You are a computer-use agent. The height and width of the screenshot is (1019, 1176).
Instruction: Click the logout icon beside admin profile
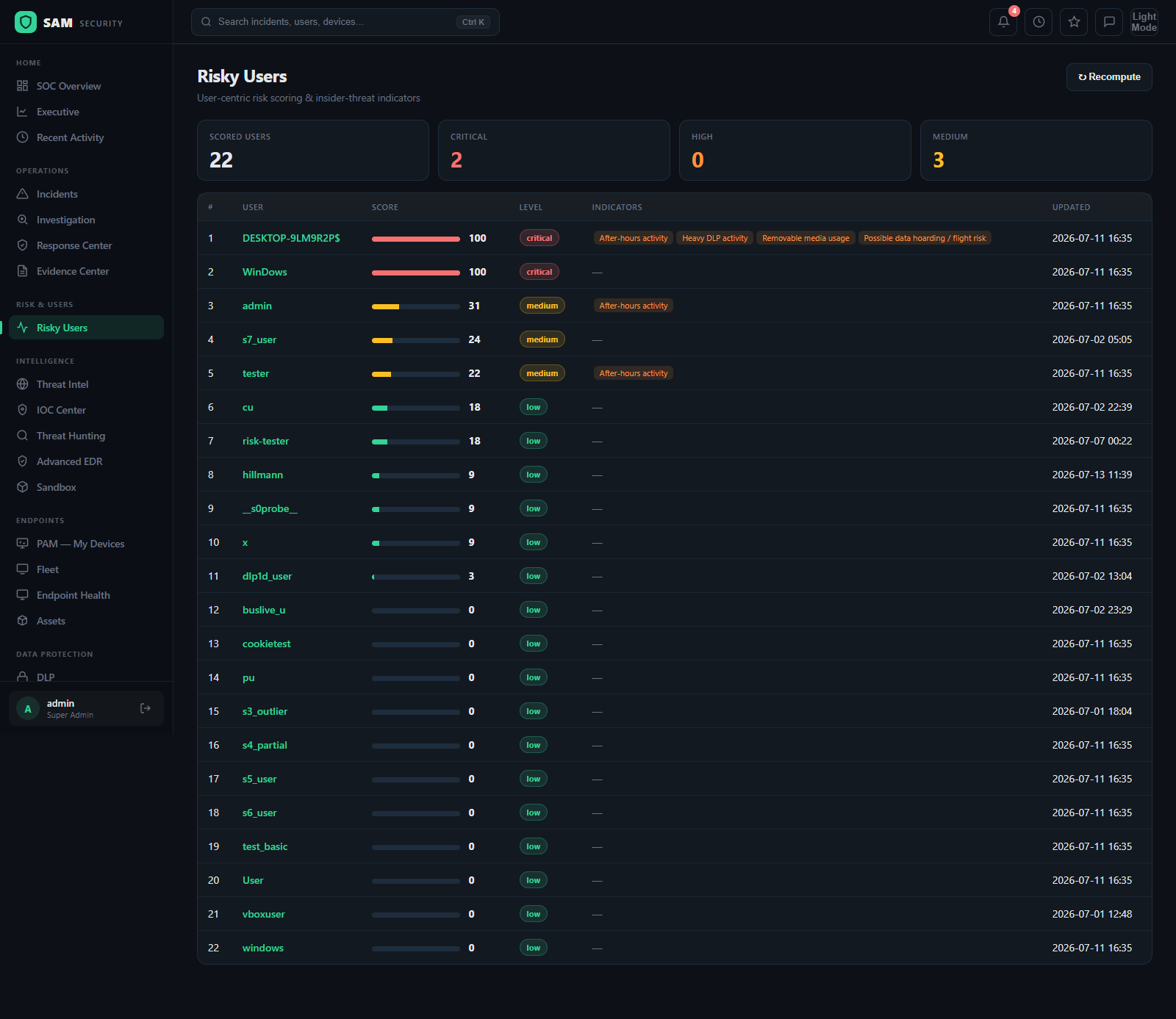(146, 708)
